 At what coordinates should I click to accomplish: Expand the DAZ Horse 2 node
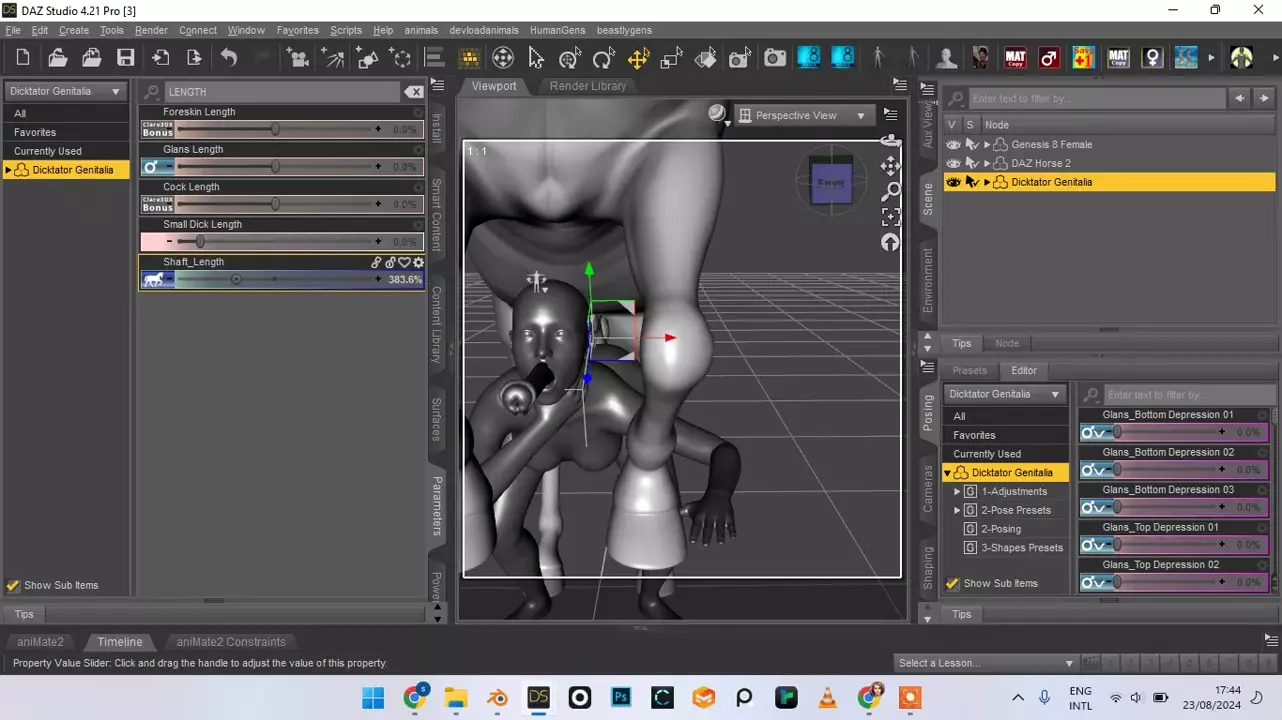(987, 163)
